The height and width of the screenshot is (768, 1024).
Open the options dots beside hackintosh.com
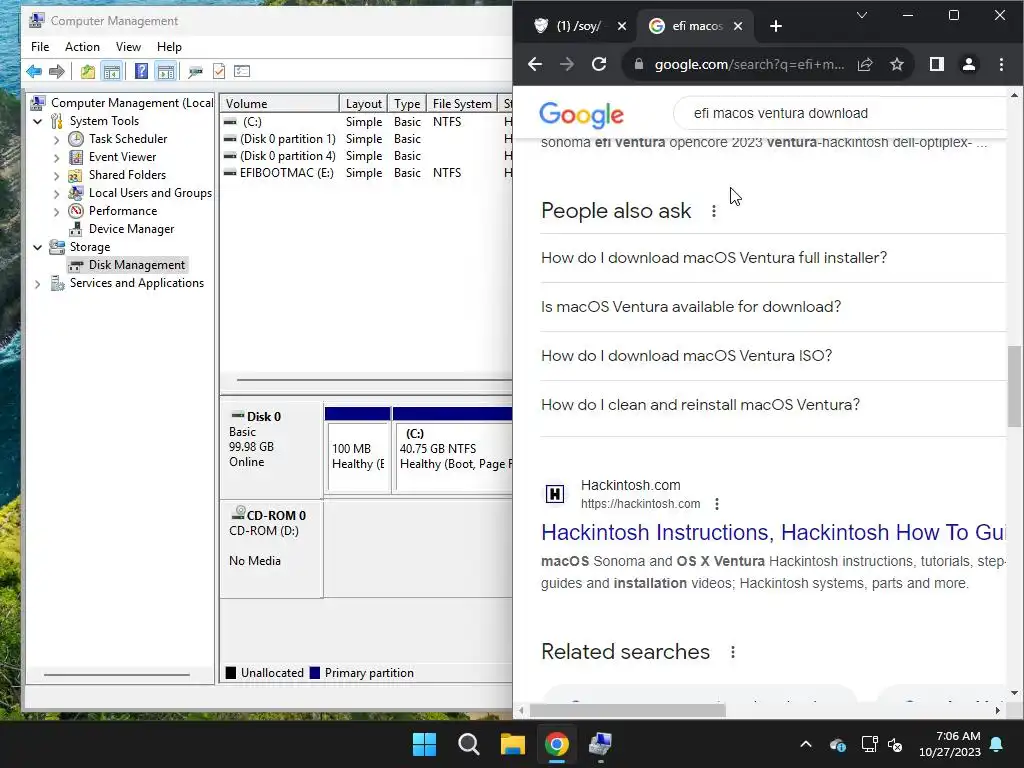coord(717,504)
